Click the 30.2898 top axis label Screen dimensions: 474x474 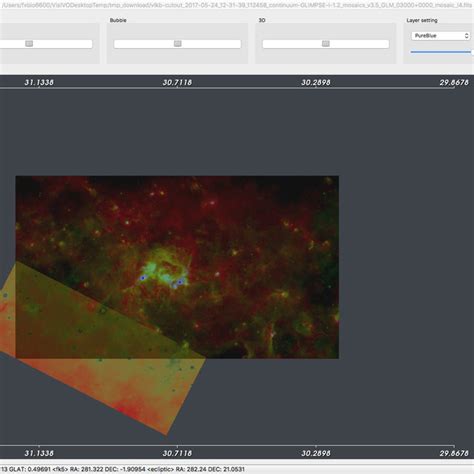click(316, 82)
